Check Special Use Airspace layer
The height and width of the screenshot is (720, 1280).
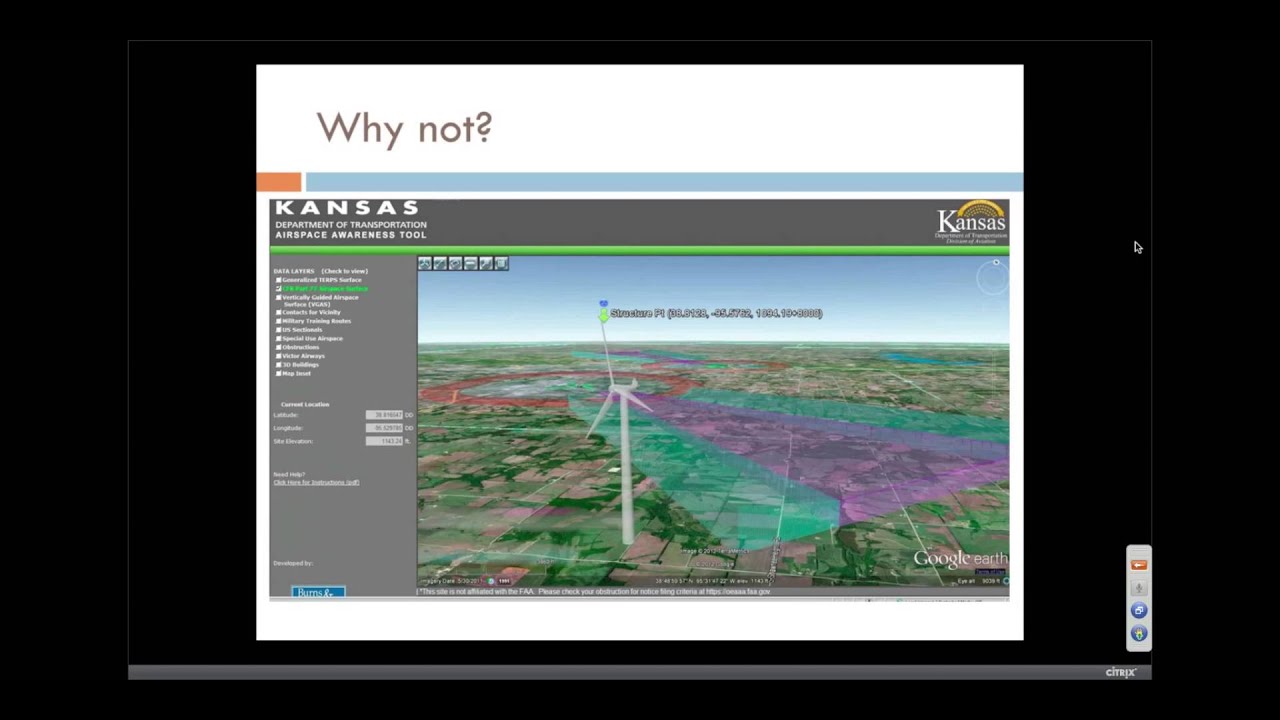coord(279,338)
